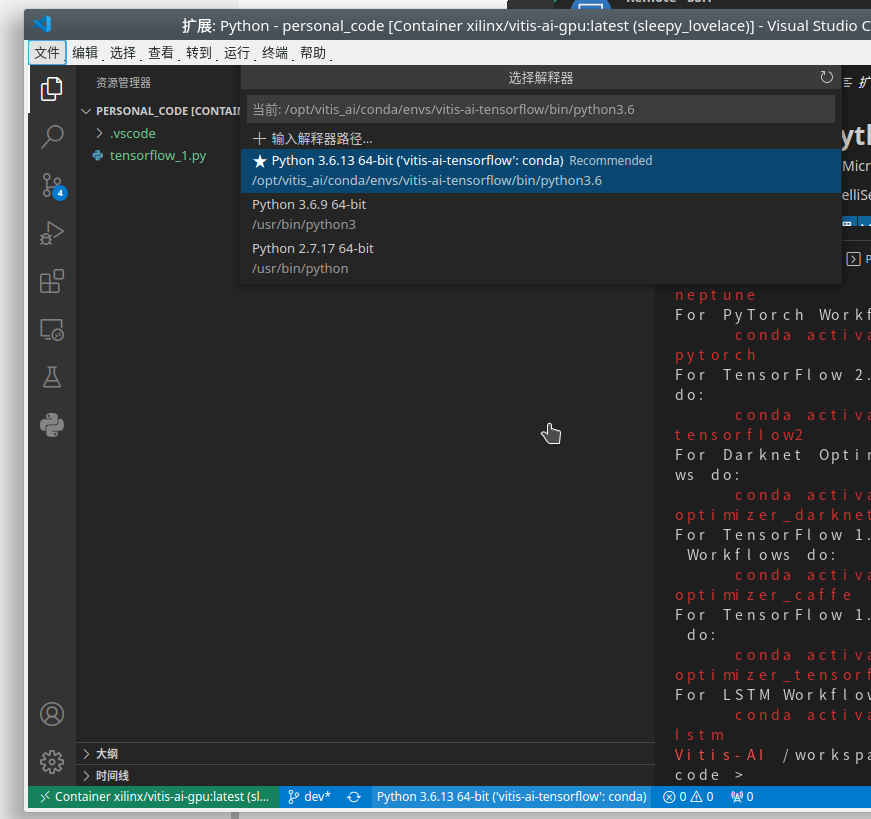Expand the 时间线 timeline section
Screen dimensions: 871x819
pyautogui.click(x=366, y=776)
